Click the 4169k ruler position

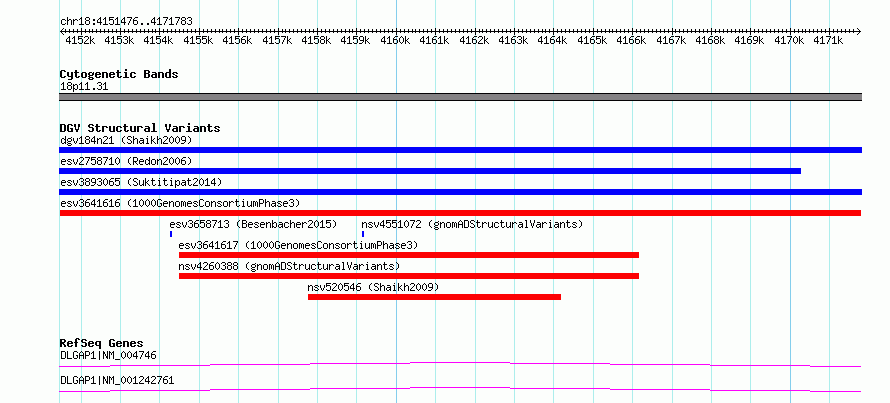click(x=750, y=40)
